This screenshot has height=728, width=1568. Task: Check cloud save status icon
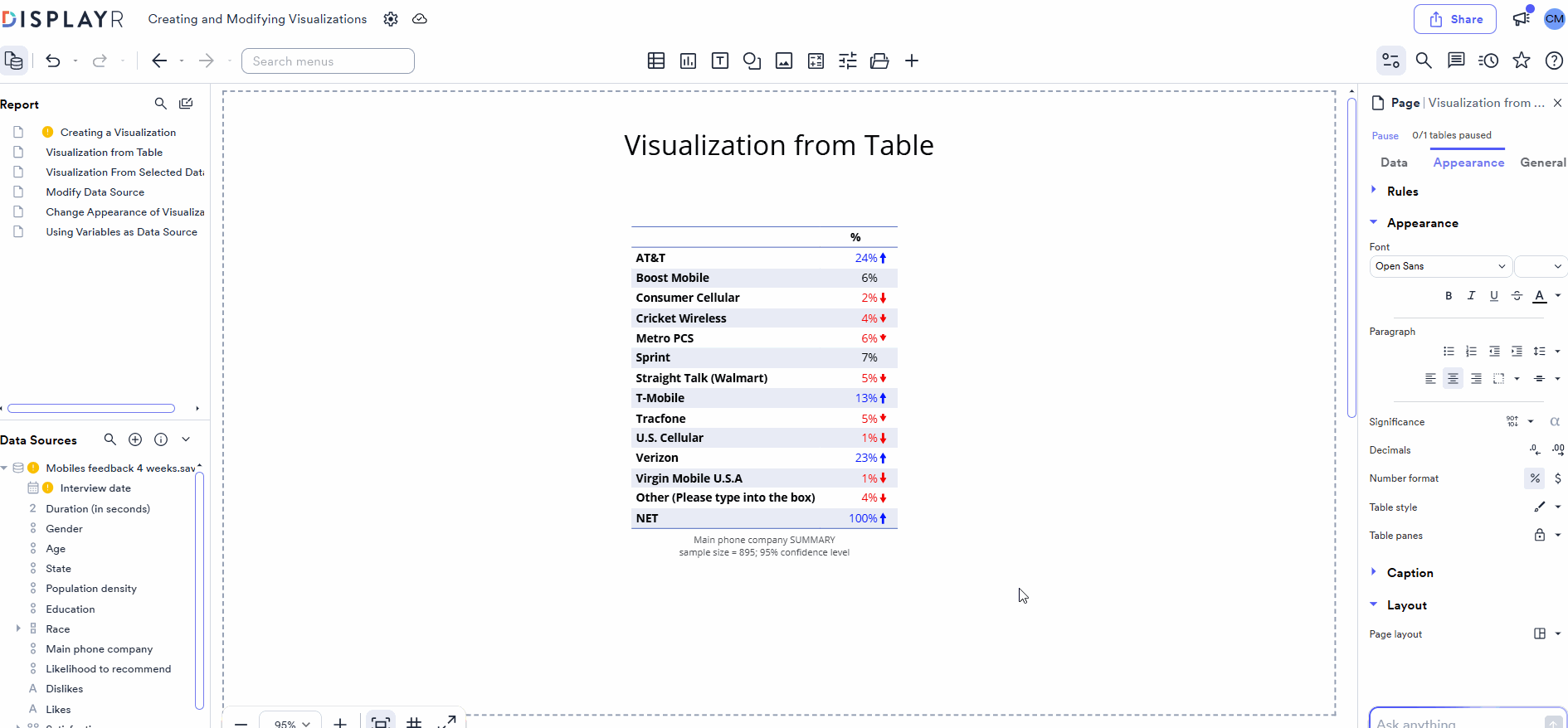(x=420, y=19)
